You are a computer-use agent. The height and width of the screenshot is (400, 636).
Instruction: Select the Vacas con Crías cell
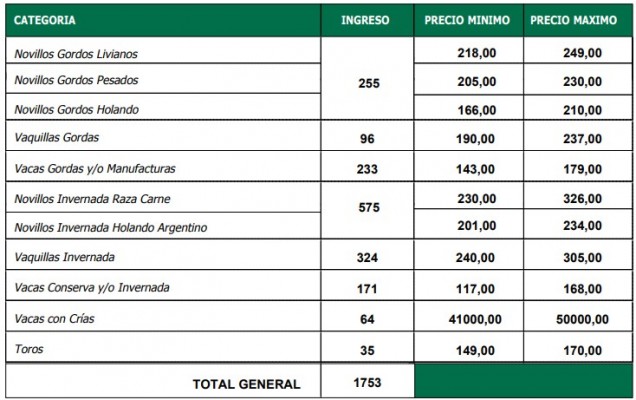[163, 316]
